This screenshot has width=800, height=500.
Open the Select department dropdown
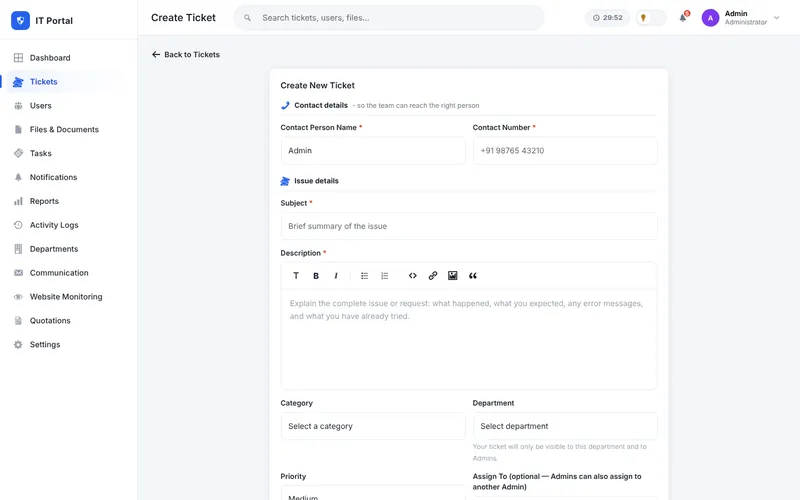point(565,426)
